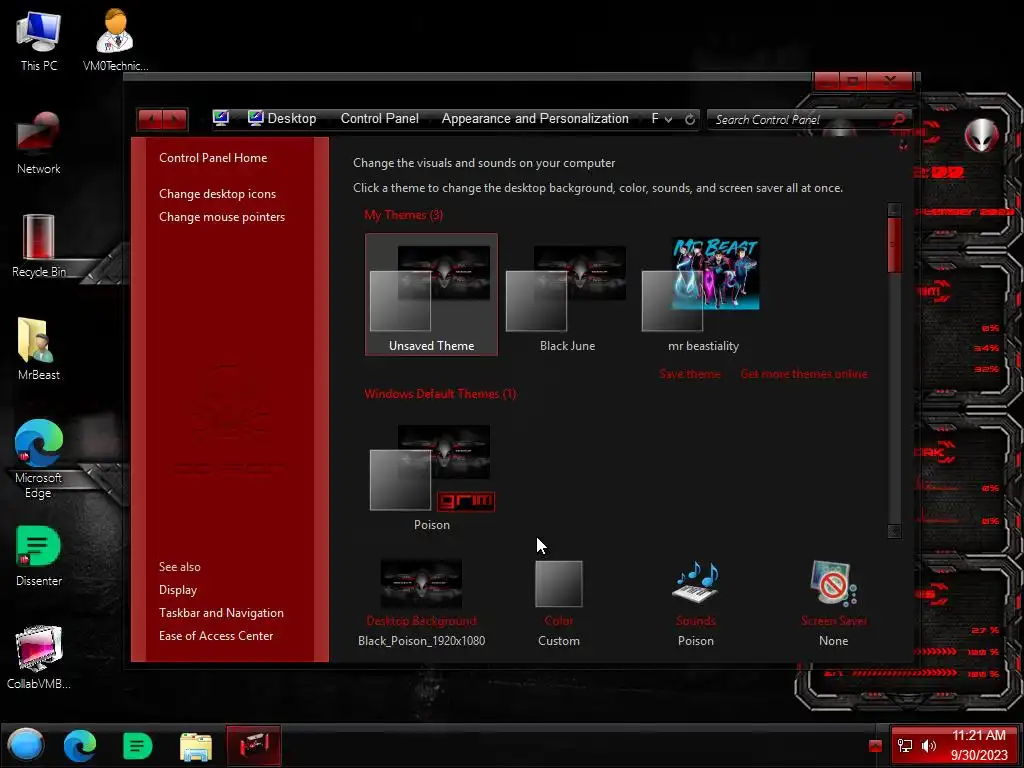
Task: Click the Alienware head gadget icon
Action: coord(982,135)
